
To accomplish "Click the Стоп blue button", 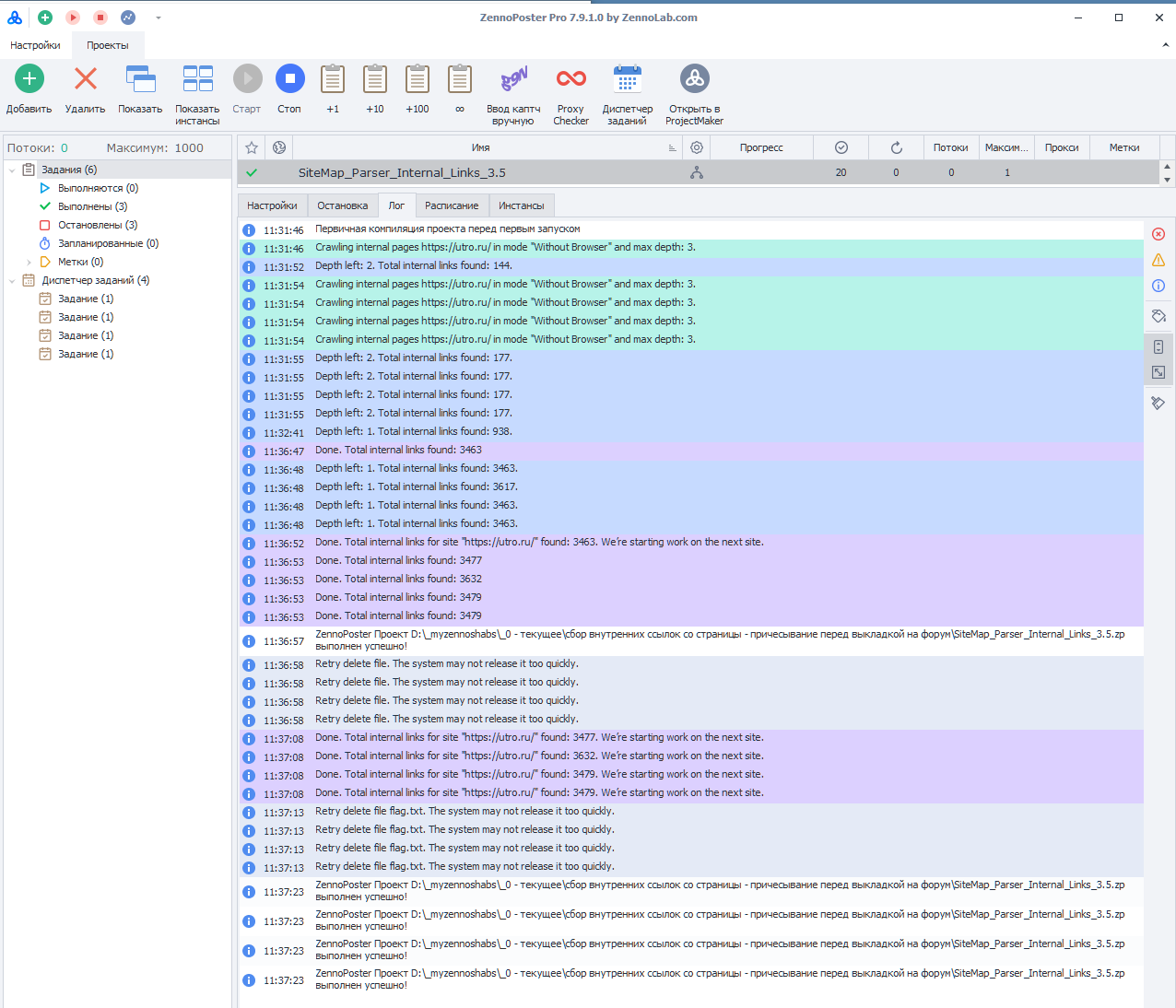I will point(289,79).
